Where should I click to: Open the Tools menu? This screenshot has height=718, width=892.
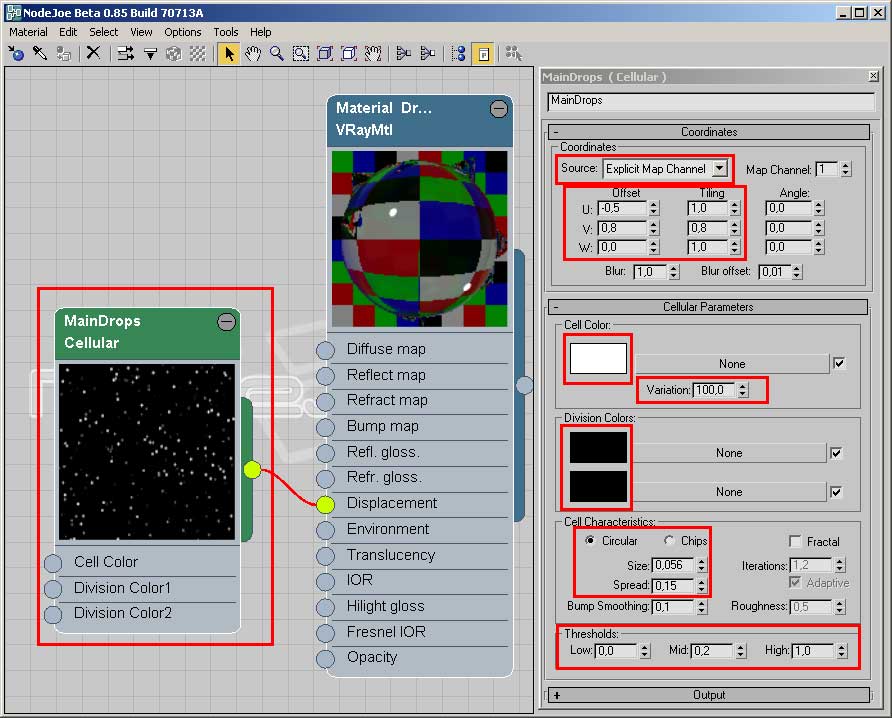226,32
